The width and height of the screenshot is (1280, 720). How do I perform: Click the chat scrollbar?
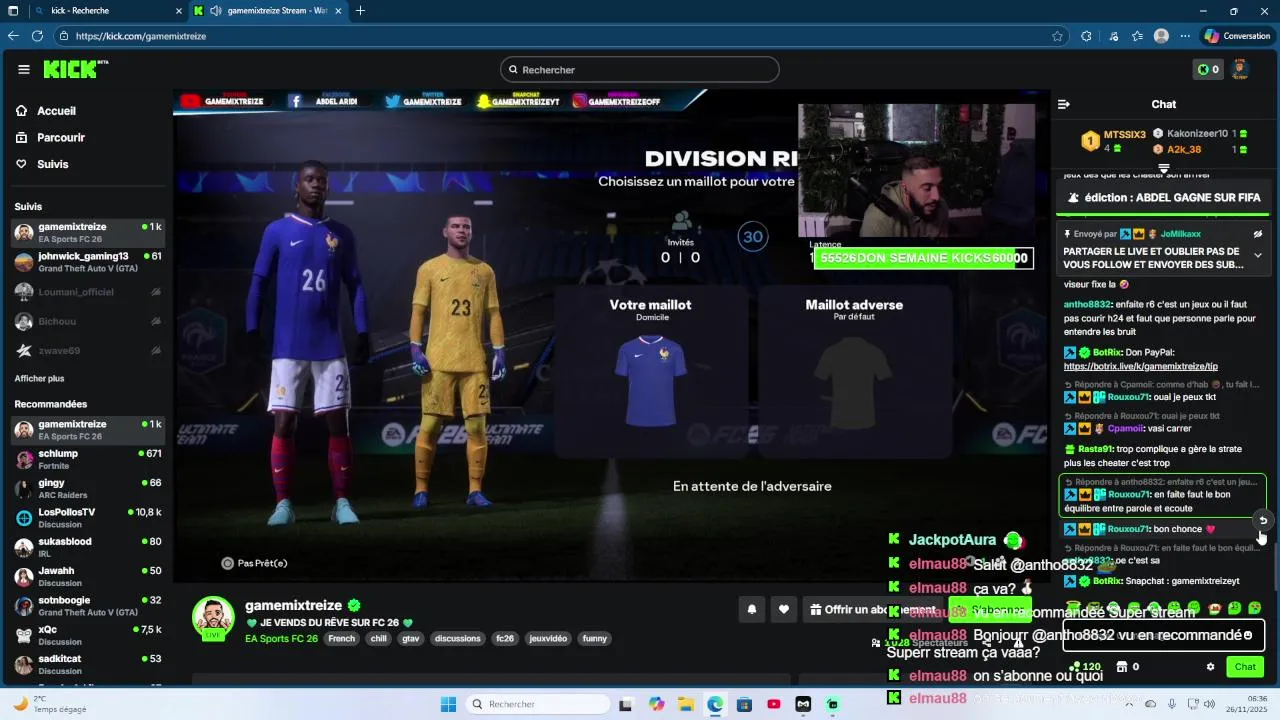(1275, 568)
